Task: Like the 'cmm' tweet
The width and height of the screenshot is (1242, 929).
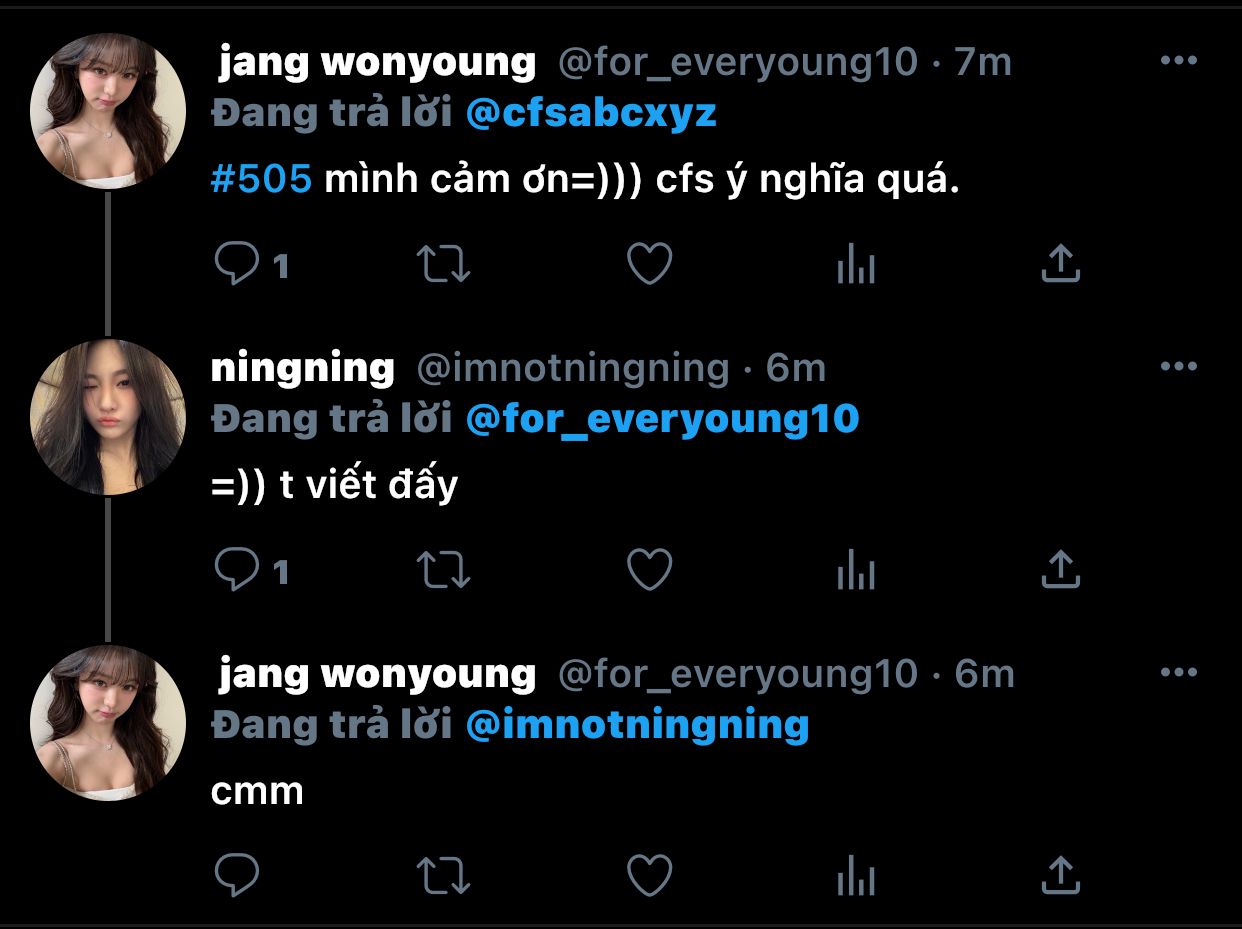Action: [x=649, y=877]
